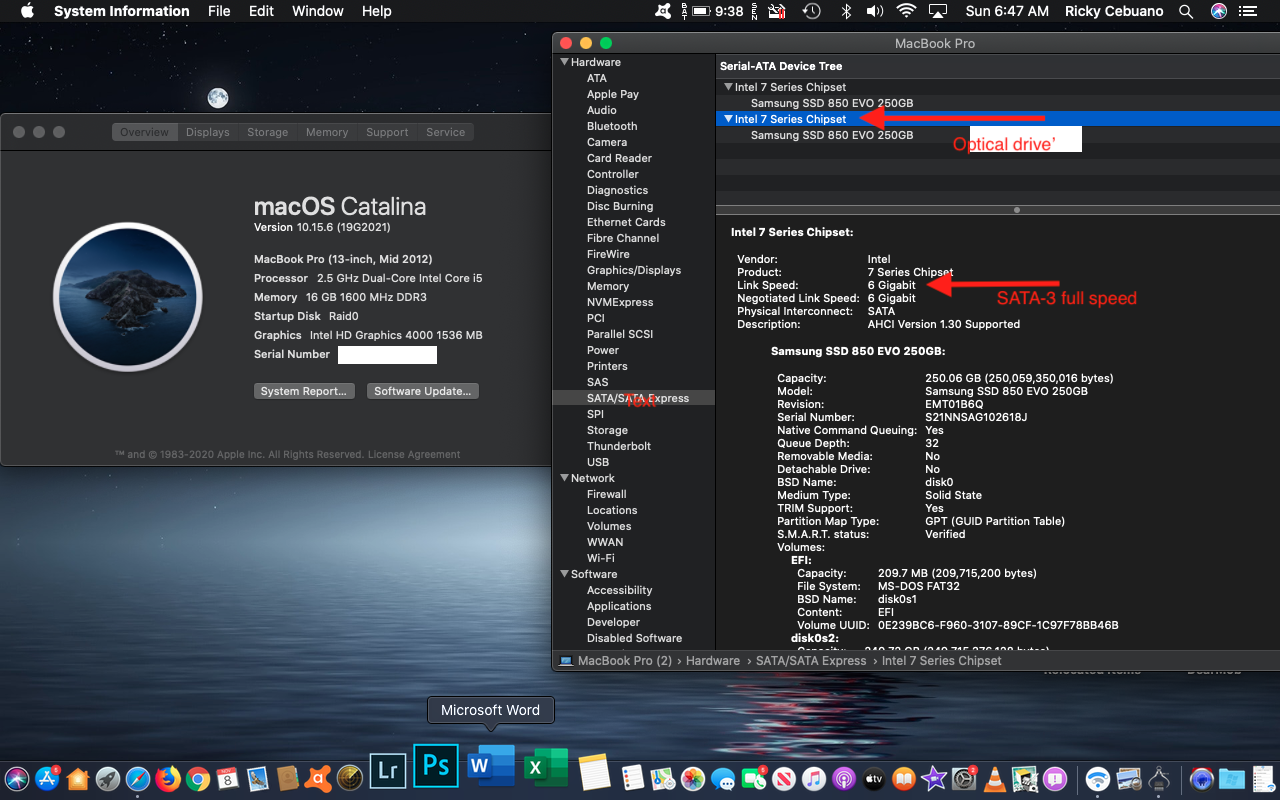Launch Lightroom from the Dock

[x=386, y=770]
